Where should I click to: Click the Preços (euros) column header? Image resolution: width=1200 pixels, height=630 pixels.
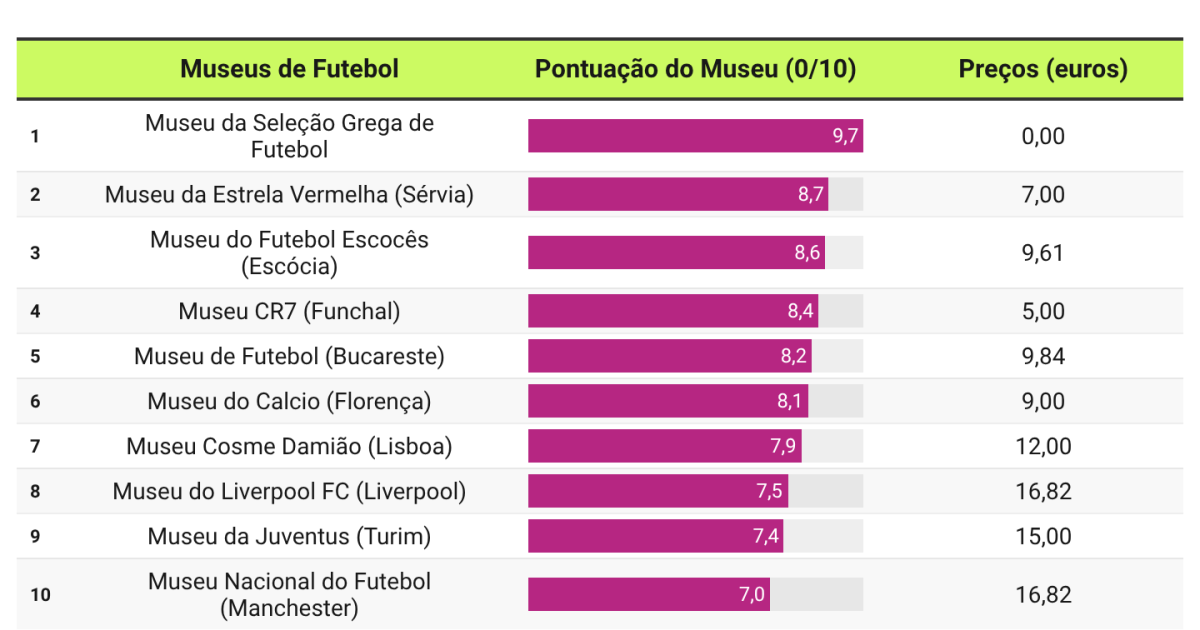[x=1042, y=69]
